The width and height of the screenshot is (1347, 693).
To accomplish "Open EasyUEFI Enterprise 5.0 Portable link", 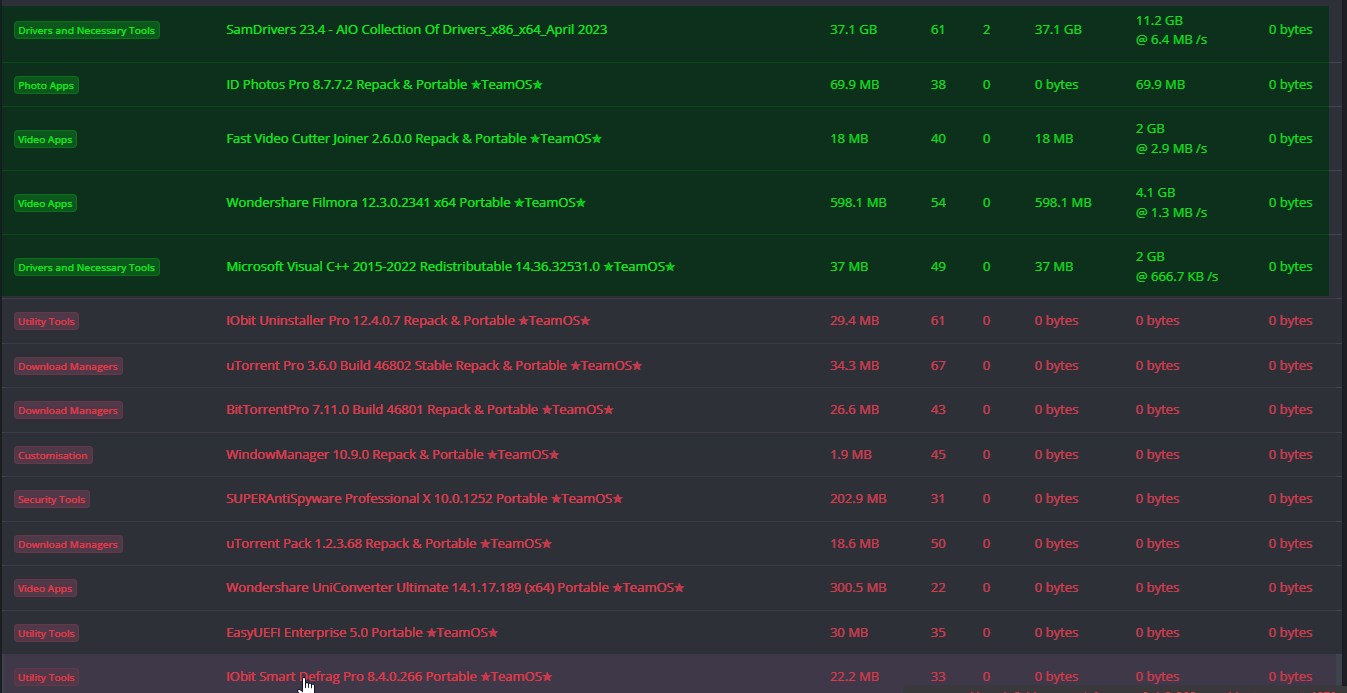I will (362, 633).
